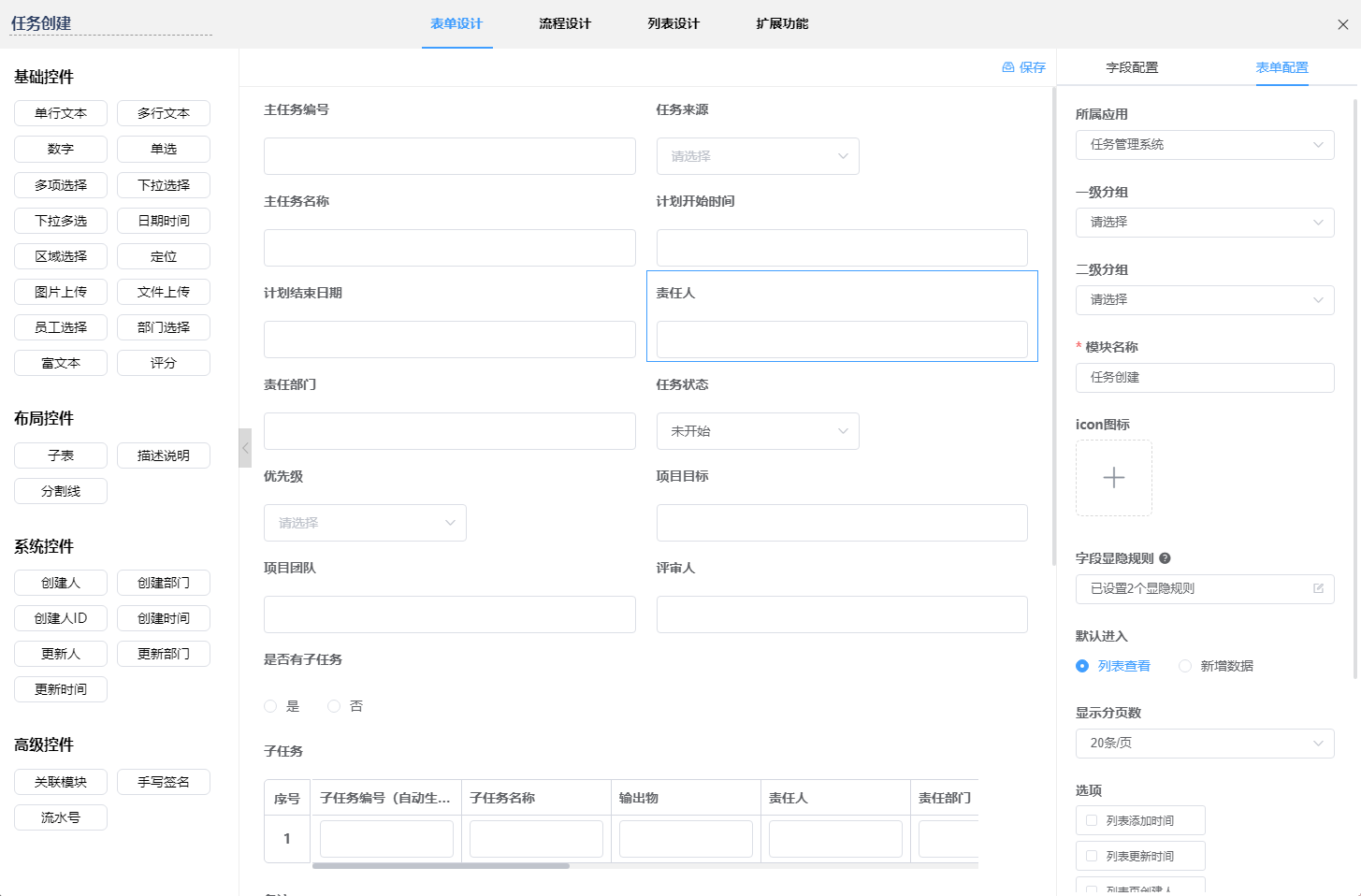
Task: Expand the 所属应用 dropdown
Action: coord(1204,145)
